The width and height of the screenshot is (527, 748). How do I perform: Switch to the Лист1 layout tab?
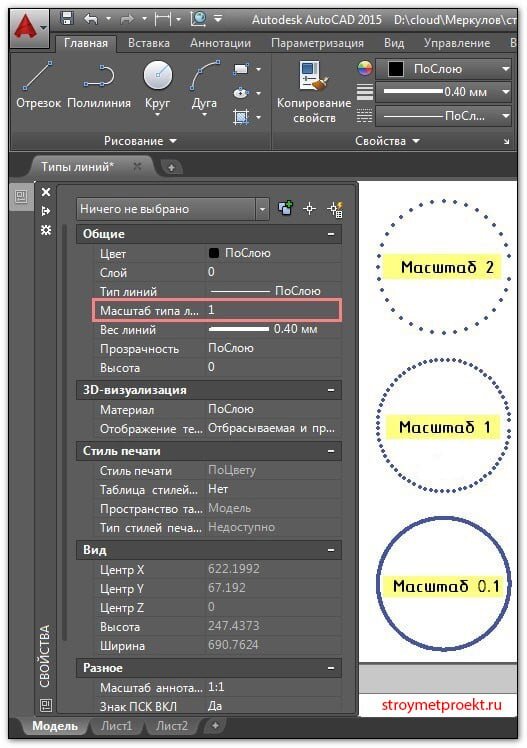coord(116,726)
